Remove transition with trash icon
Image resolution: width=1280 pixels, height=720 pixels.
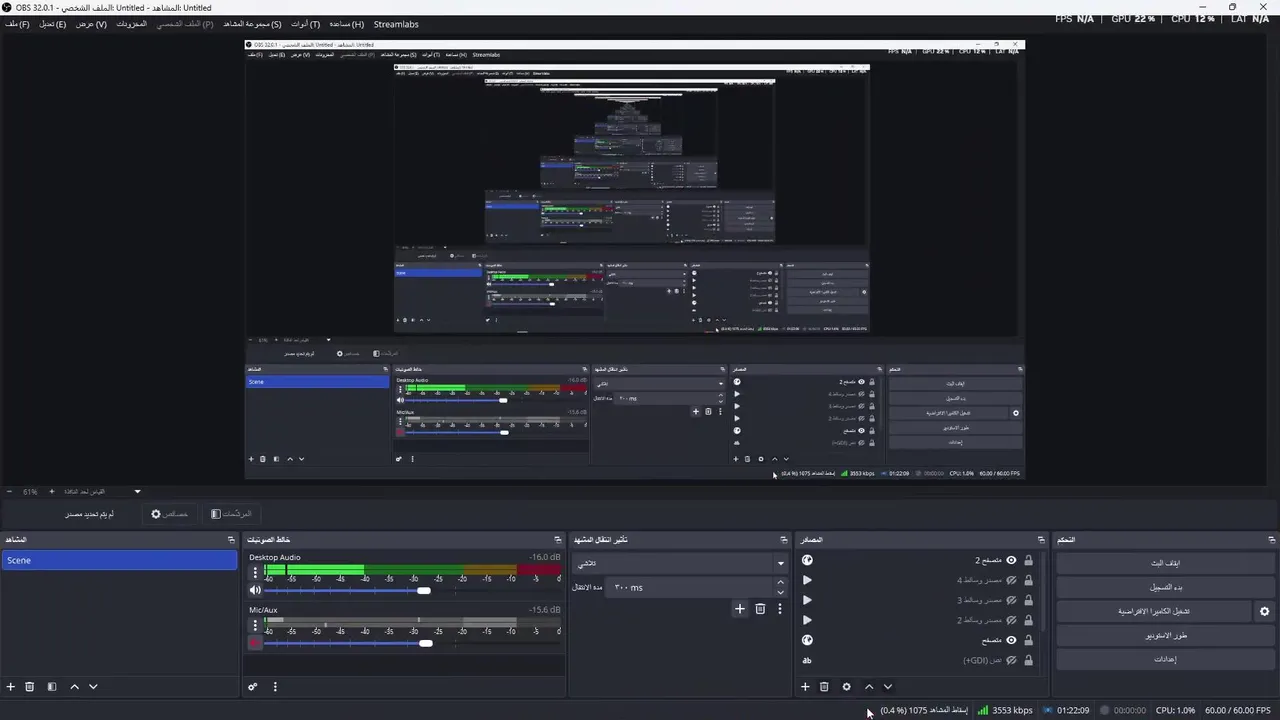tap(760, 608)
